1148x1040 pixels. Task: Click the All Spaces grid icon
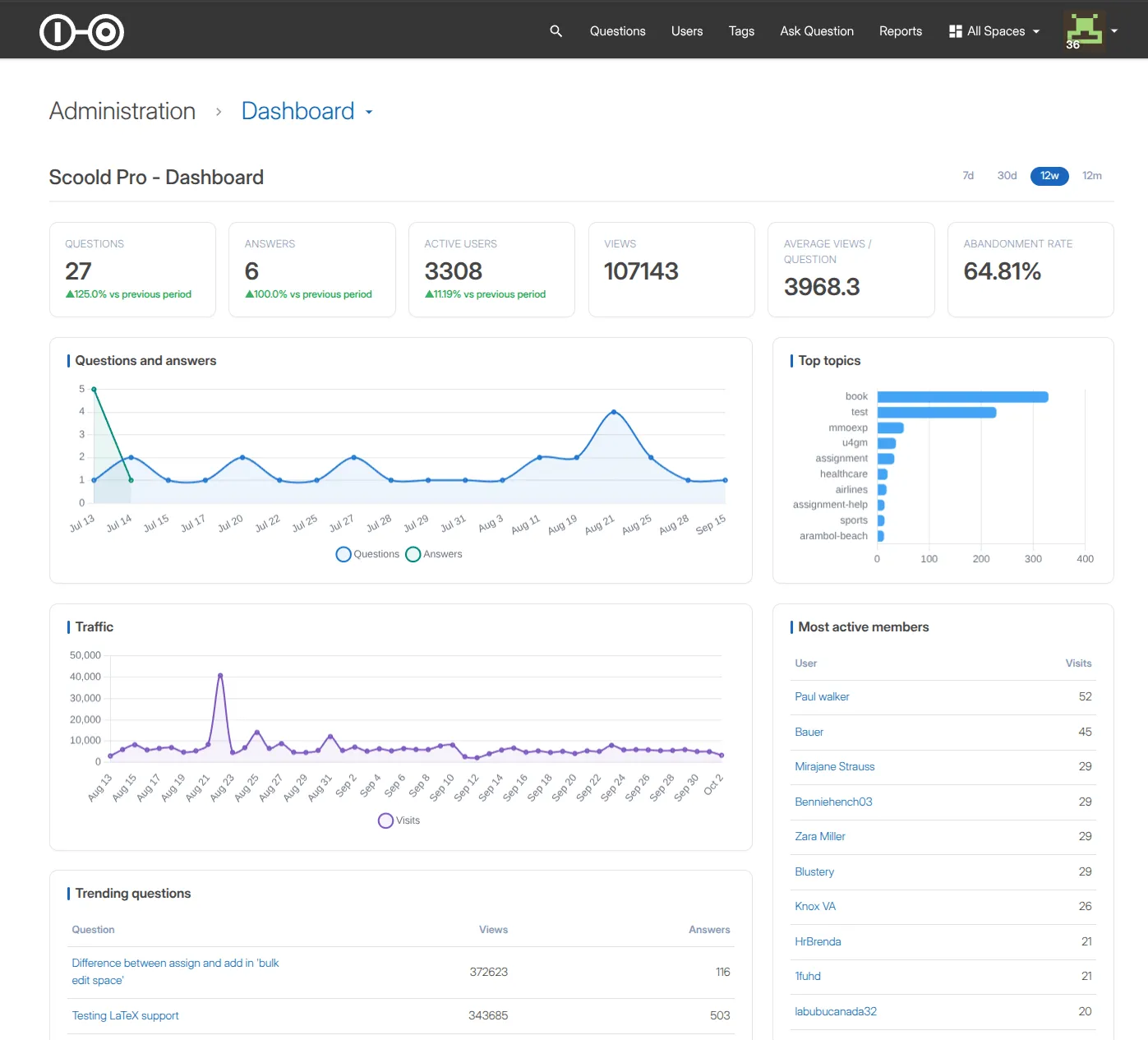(955, 31)
